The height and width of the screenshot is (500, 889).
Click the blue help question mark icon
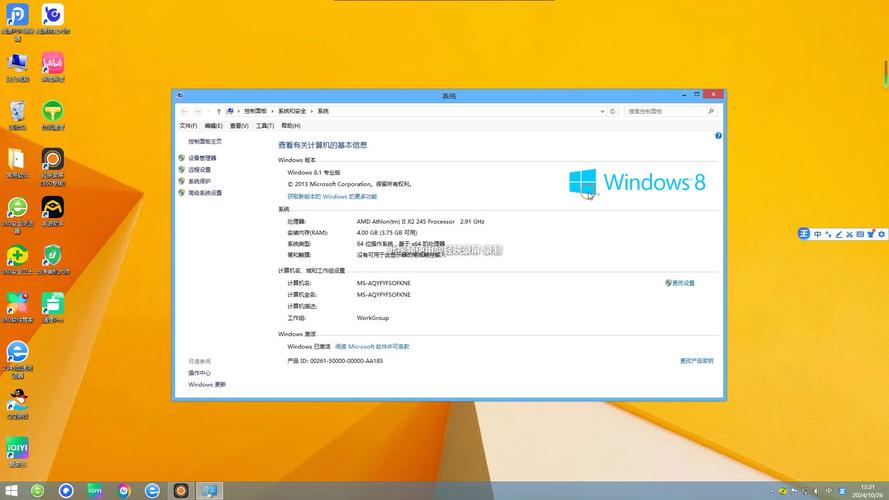click(718, 135)
